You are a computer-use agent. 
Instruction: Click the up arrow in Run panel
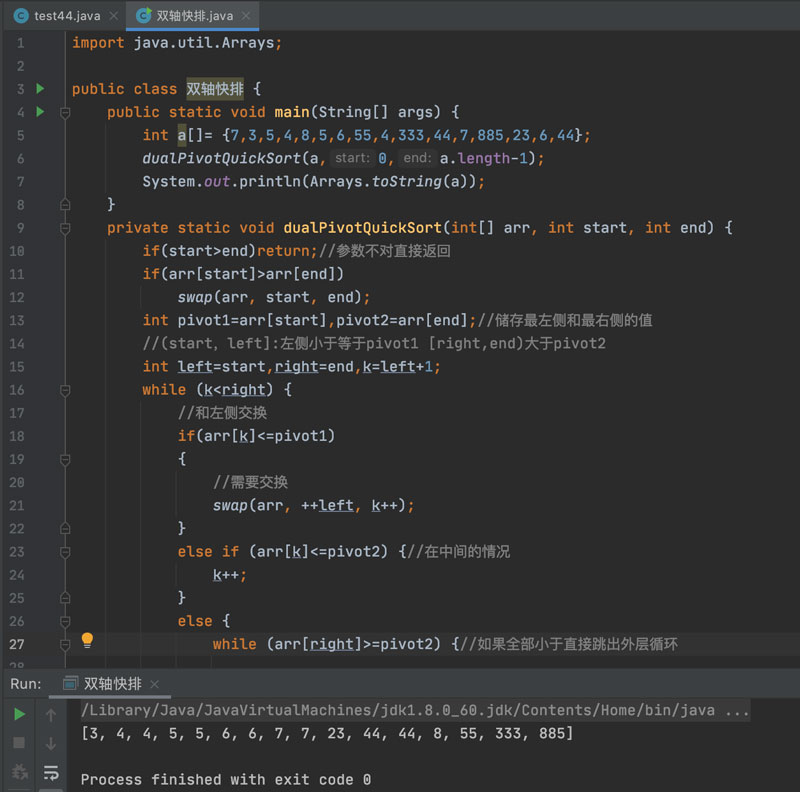51,714
